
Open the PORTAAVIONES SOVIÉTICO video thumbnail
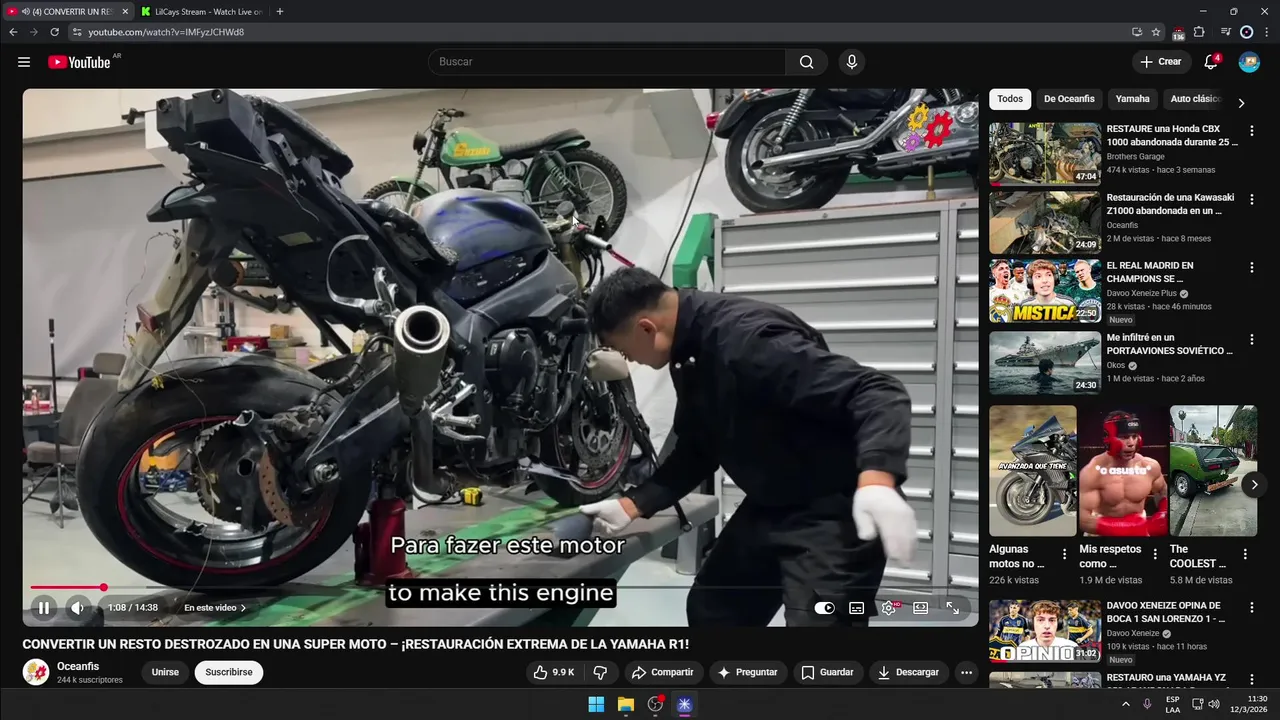click(x=1045, y=363)
